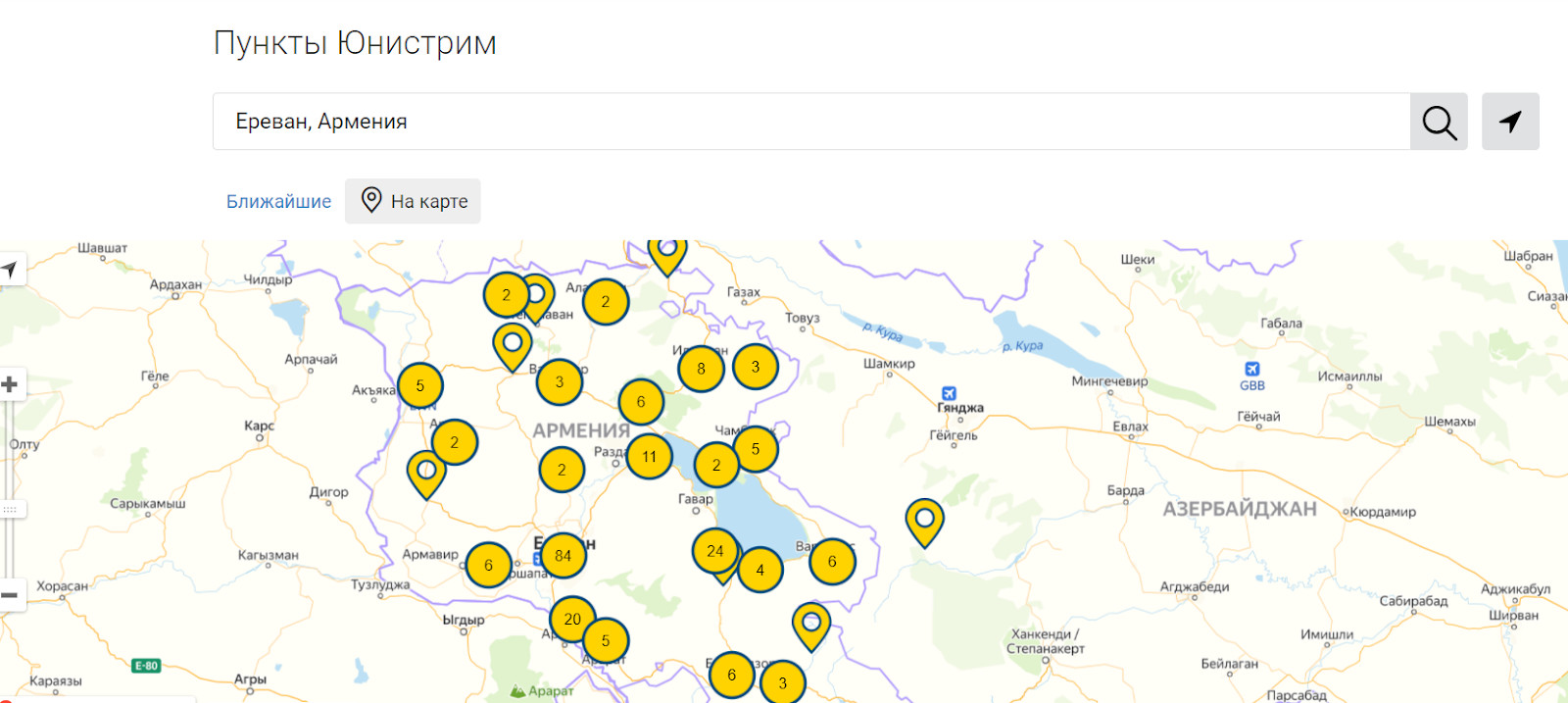Image resolution: width=1568 pixels, height=703 pixels.
Task: Click the GBB airport icon
Action: 1252,370
